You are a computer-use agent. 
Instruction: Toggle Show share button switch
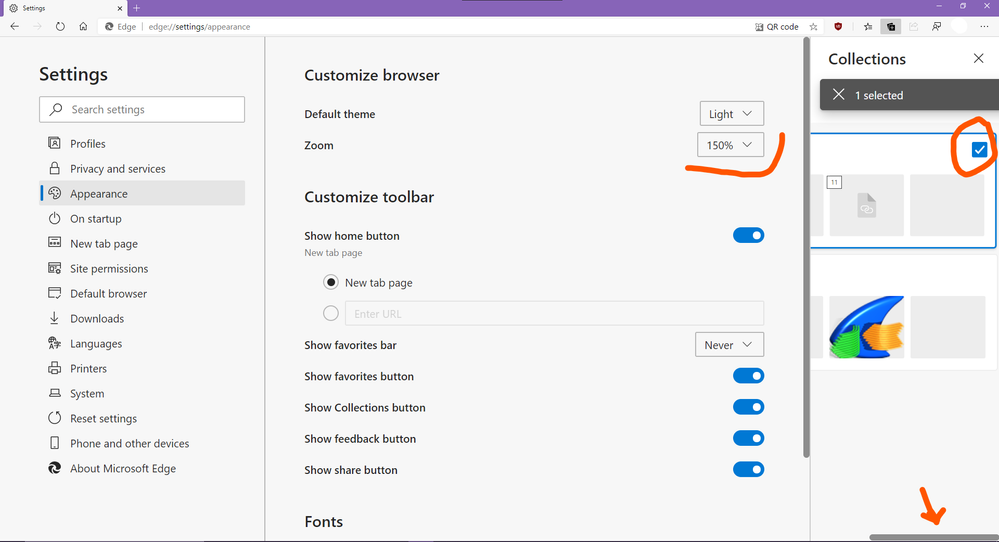pos(749,469)
